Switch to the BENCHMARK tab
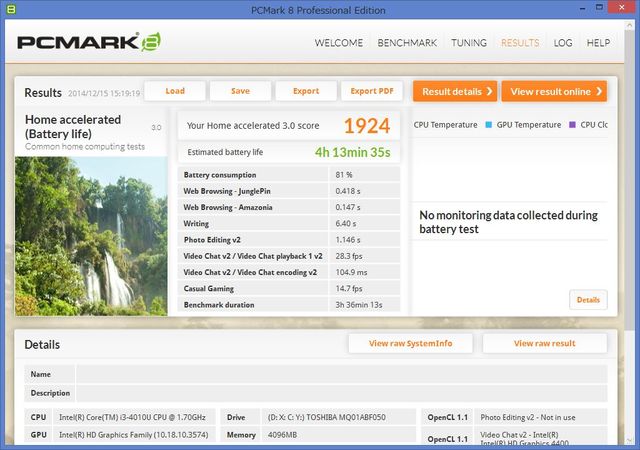 tap(407, 43)
